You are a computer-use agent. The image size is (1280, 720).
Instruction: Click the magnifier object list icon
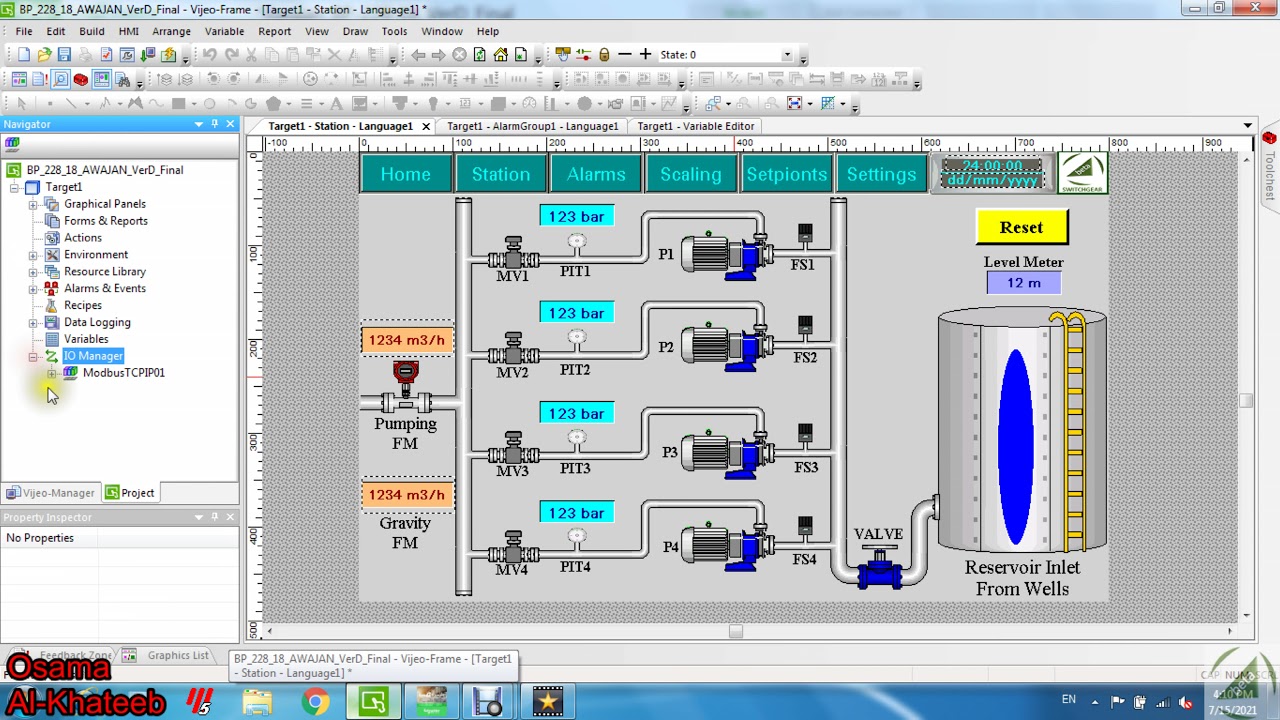[x=60, y=79]
